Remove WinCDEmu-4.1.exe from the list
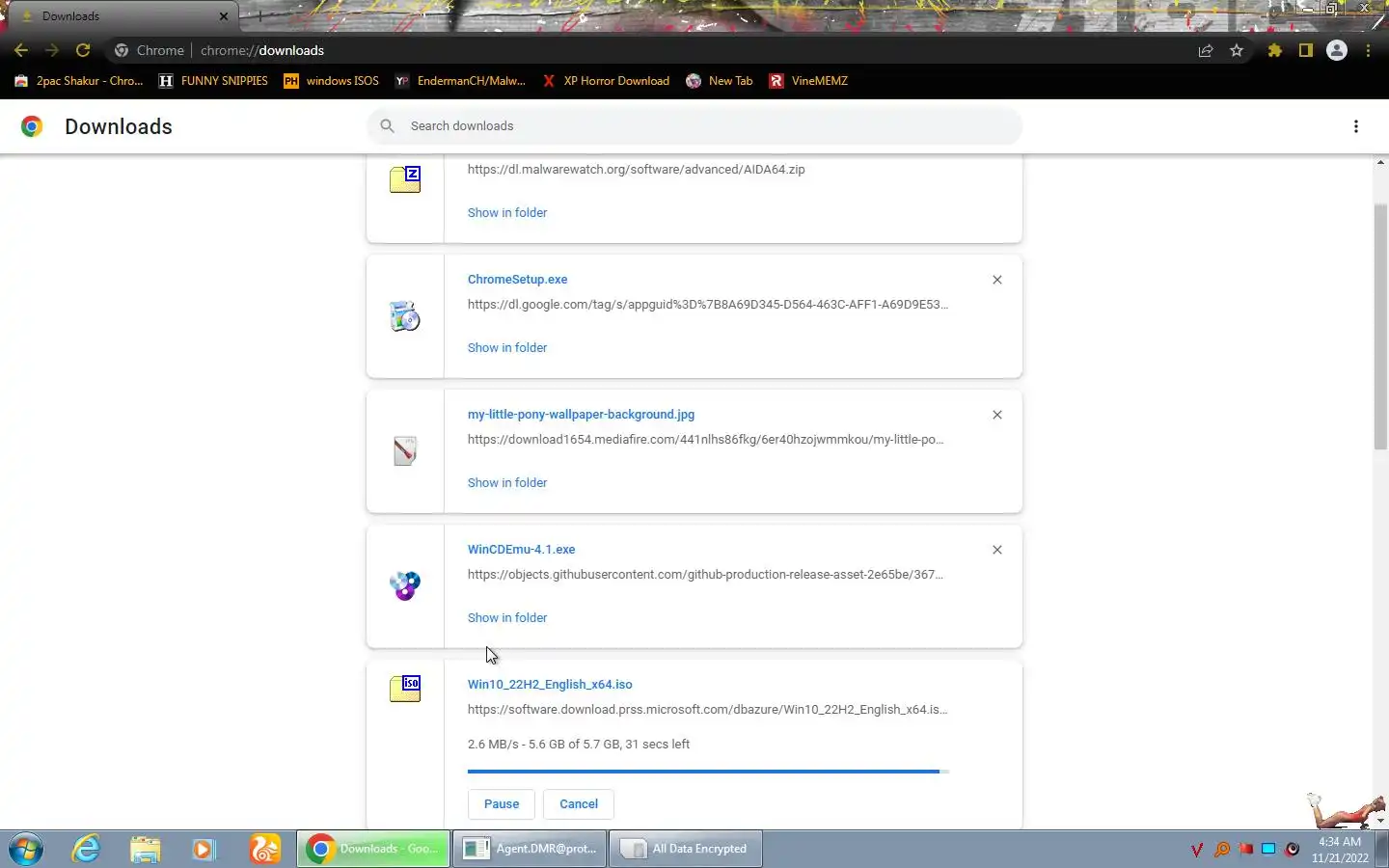 point(997,550)
